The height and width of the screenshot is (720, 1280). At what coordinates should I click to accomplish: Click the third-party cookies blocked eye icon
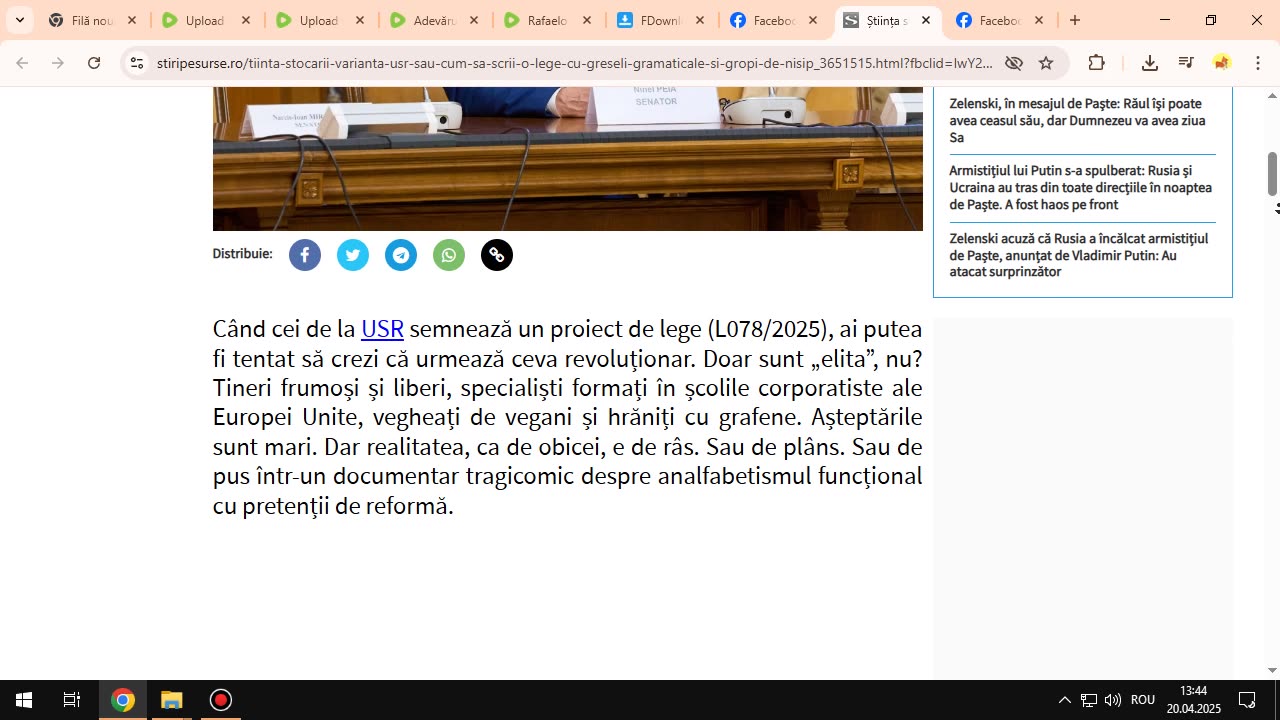click(x=1014, y=63)
